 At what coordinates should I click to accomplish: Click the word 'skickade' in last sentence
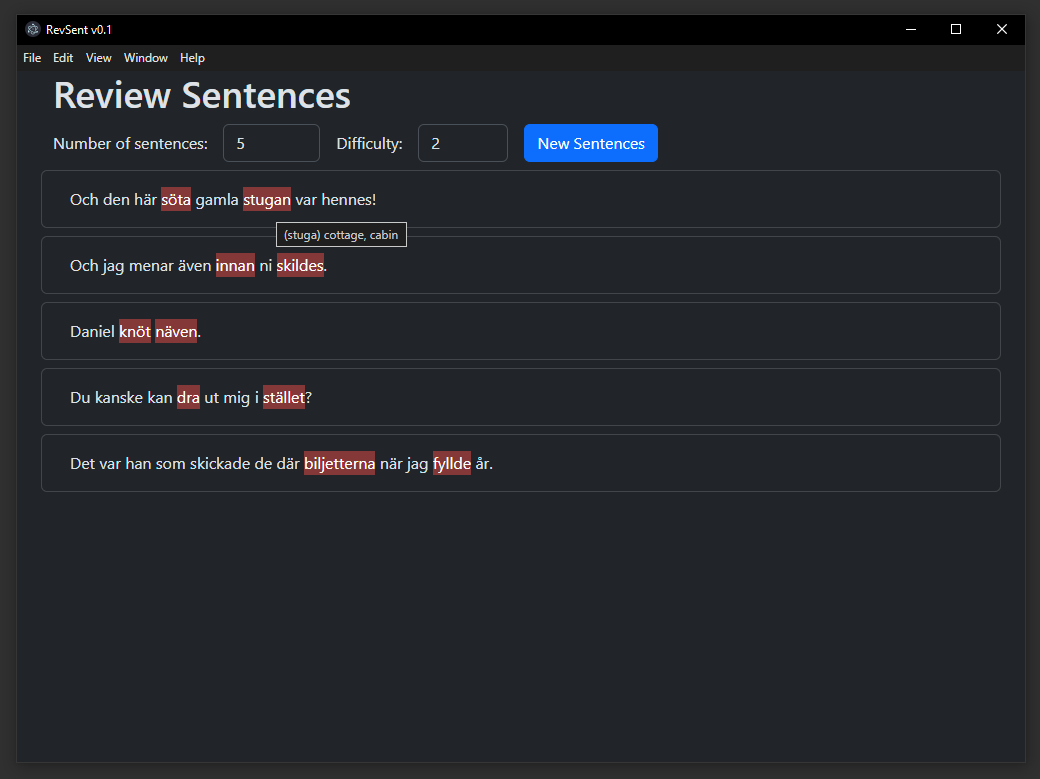click(x=220, y=463)
